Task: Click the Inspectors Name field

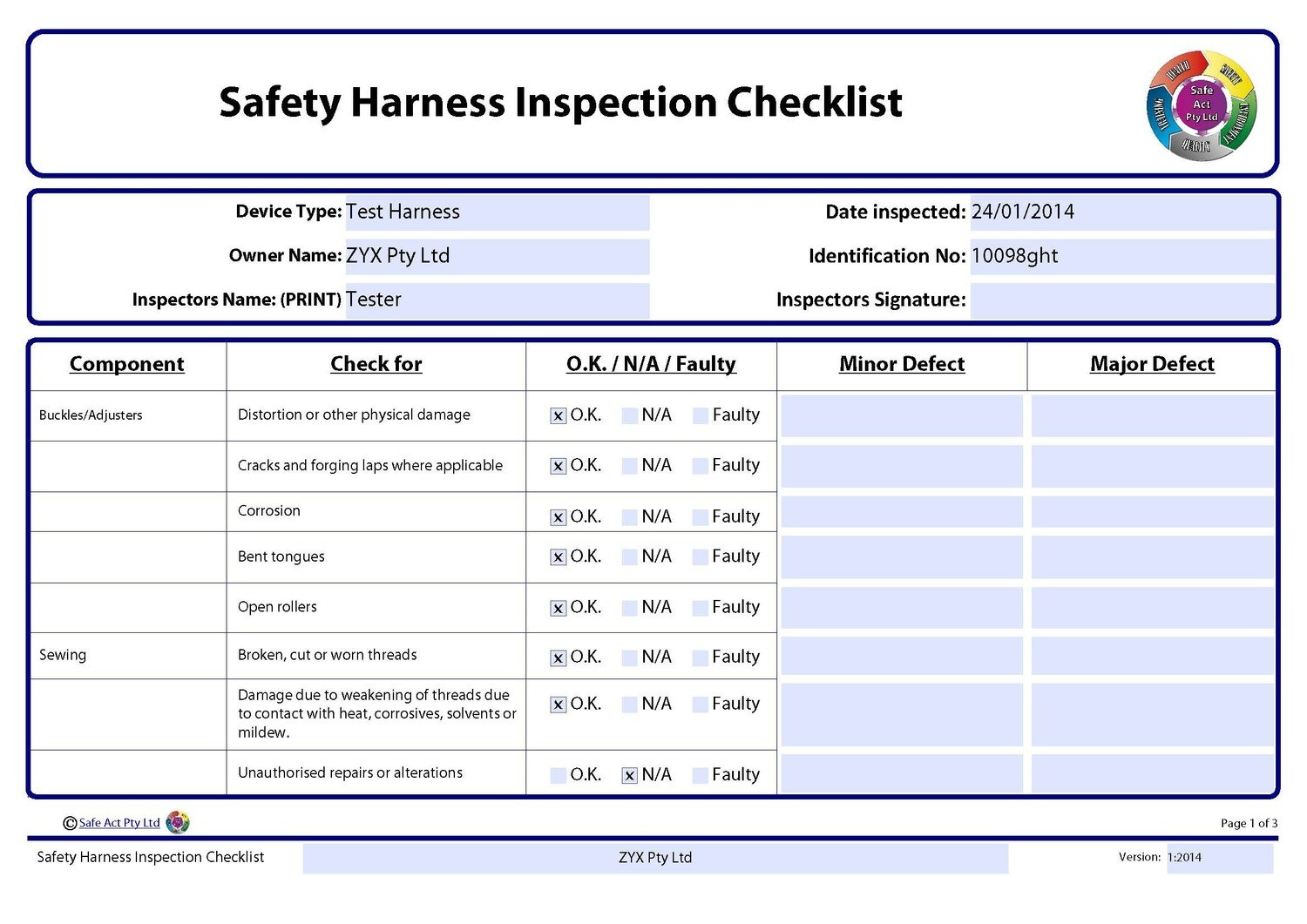Action: (x=497, y=300)
